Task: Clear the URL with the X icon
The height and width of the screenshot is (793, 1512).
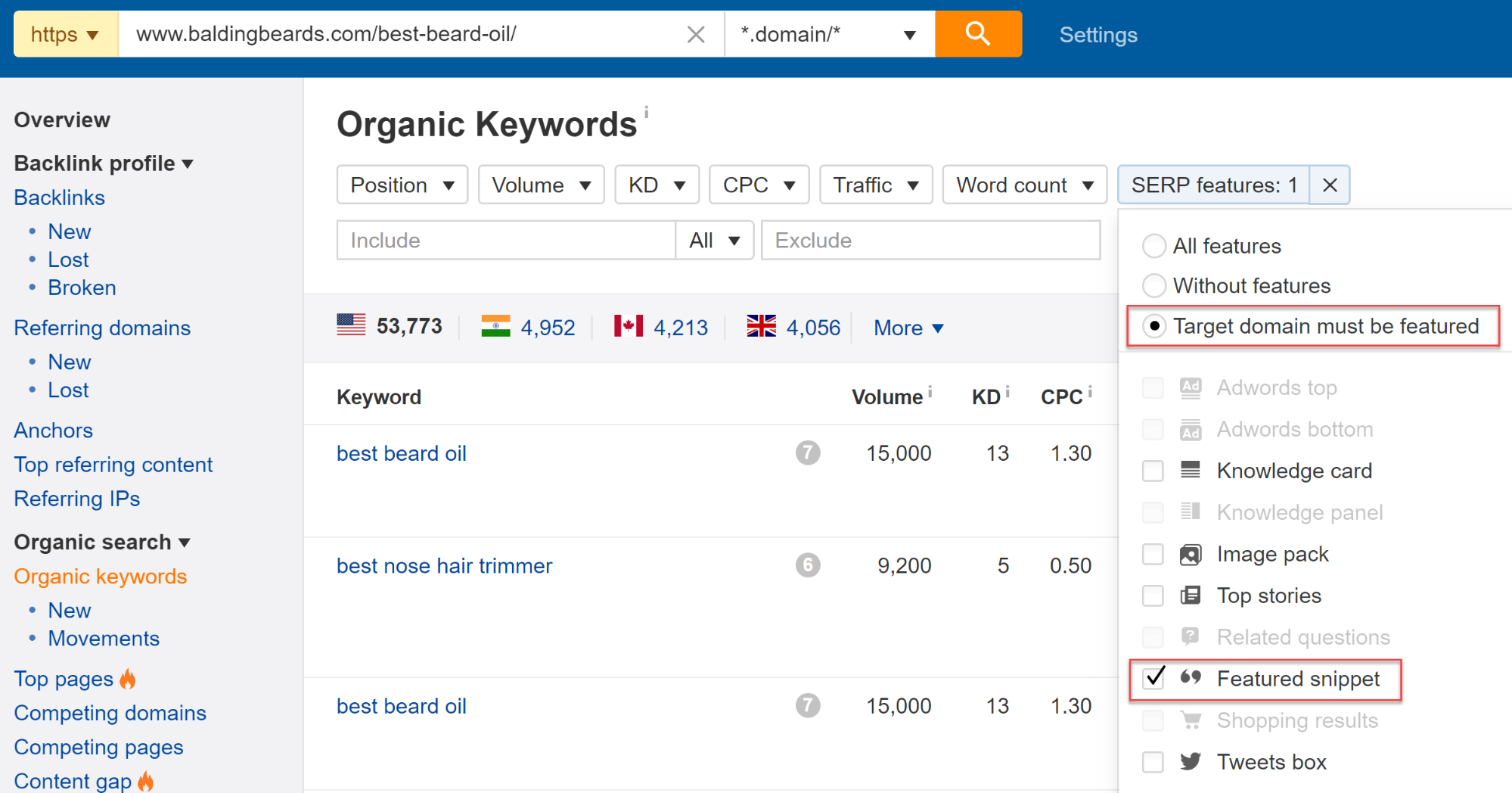Action: click(696, 35)
